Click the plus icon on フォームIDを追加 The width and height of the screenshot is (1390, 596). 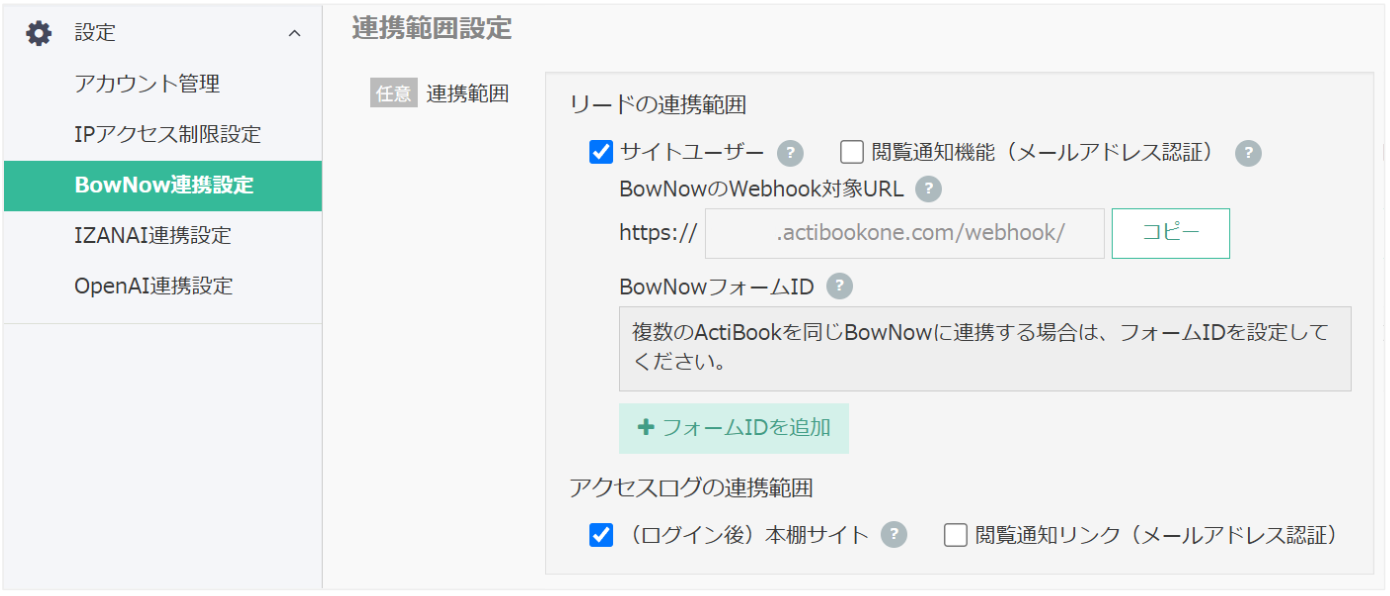[646, 427]
